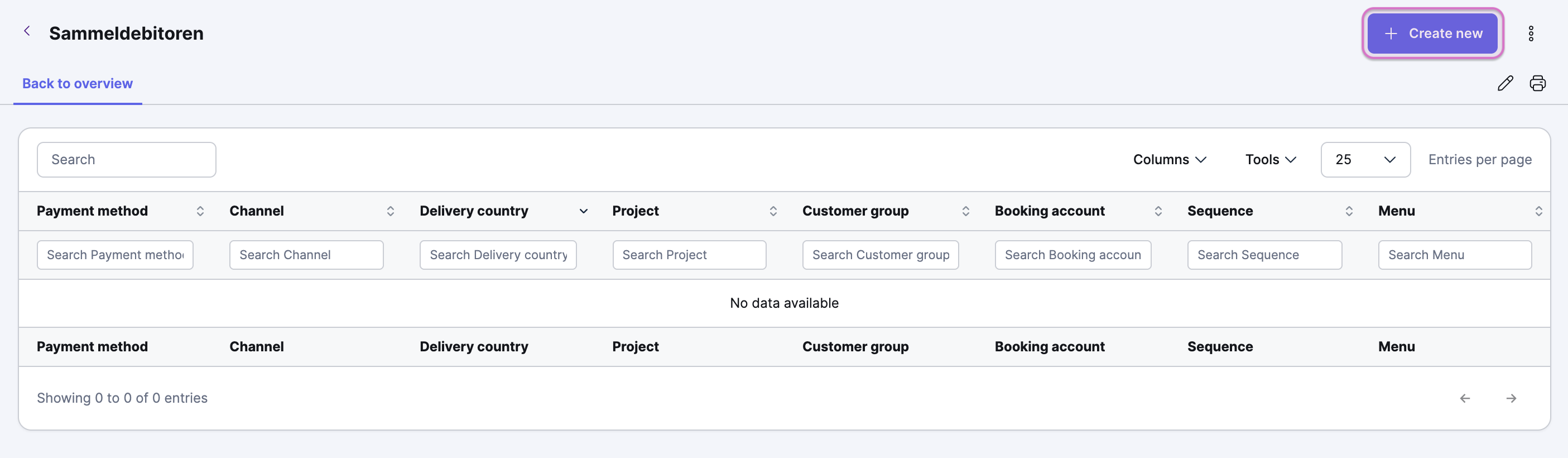The image size is (1568, 458).
Task: Click the Search Channel filter field
Action: (306, 255)
